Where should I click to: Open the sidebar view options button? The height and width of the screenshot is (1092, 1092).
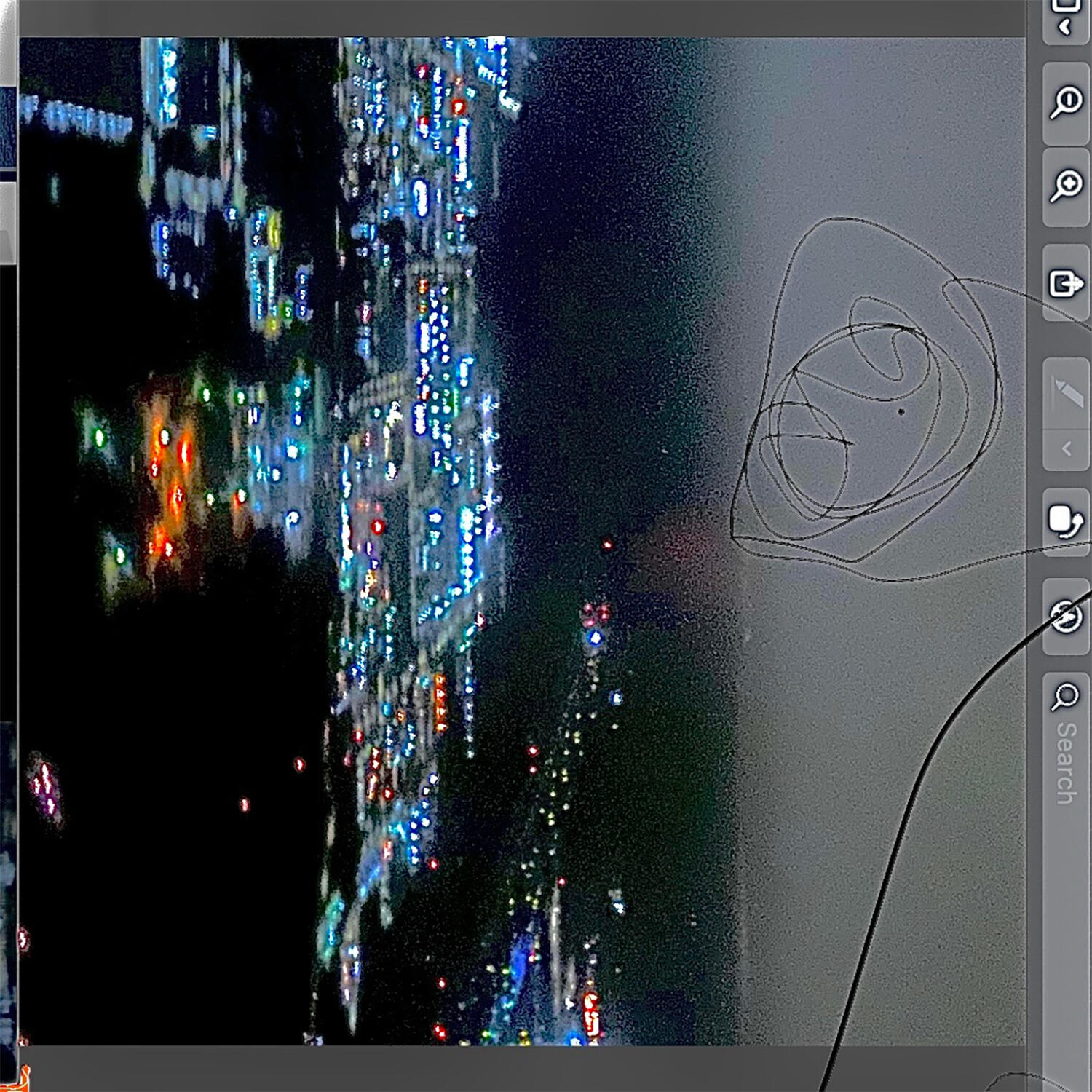tap(1066, 19)
